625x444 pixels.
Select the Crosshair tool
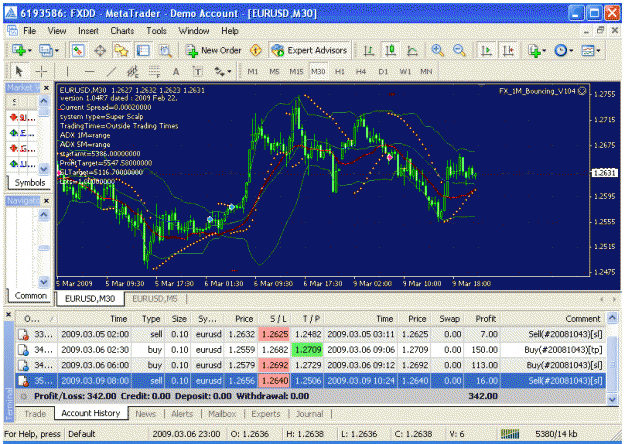[x=41, y=72]
